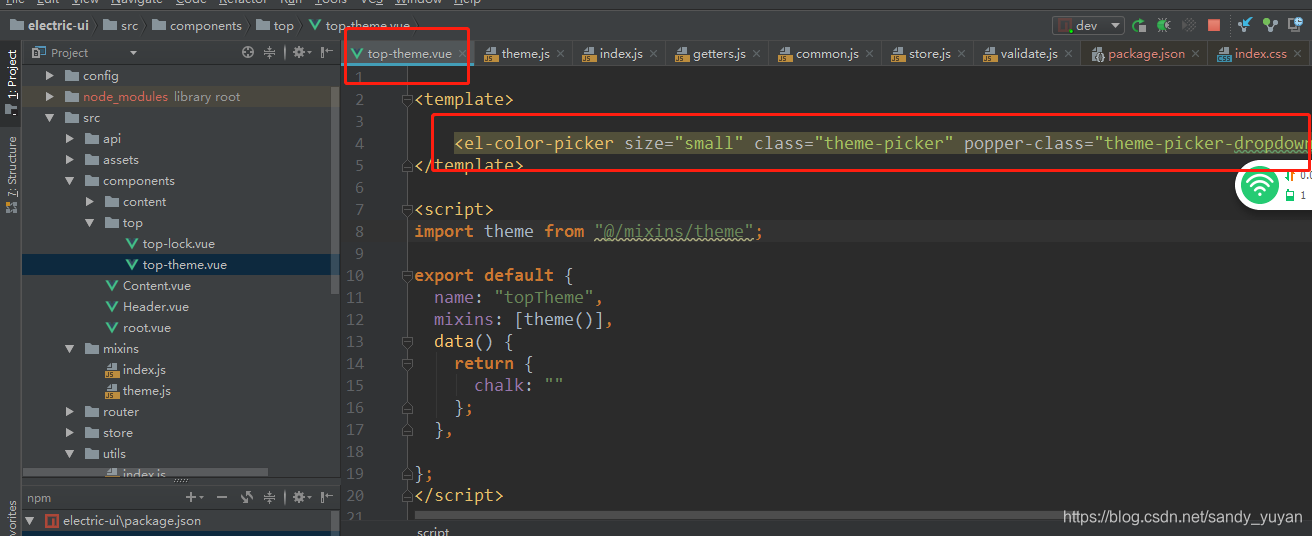Click the green WiFi widget icon
1312x536 pixels.
click(1259, 185)
